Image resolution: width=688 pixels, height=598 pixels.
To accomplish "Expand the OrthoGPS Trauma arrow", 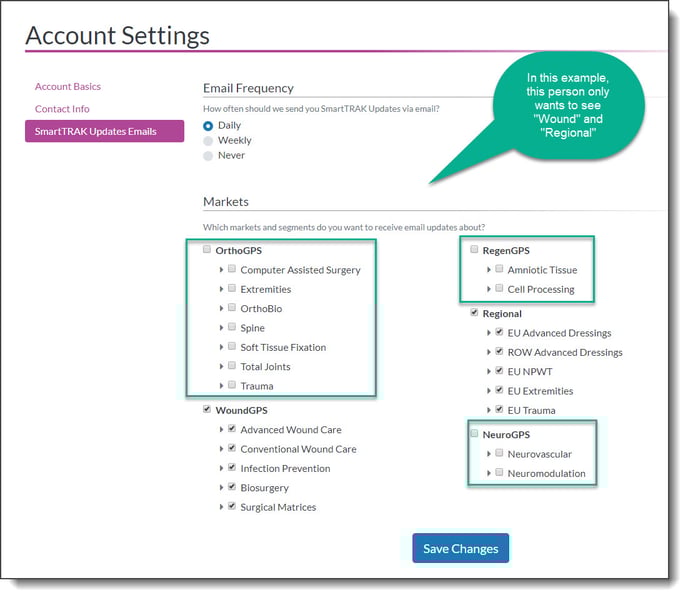I will click(x=222, y=386).
